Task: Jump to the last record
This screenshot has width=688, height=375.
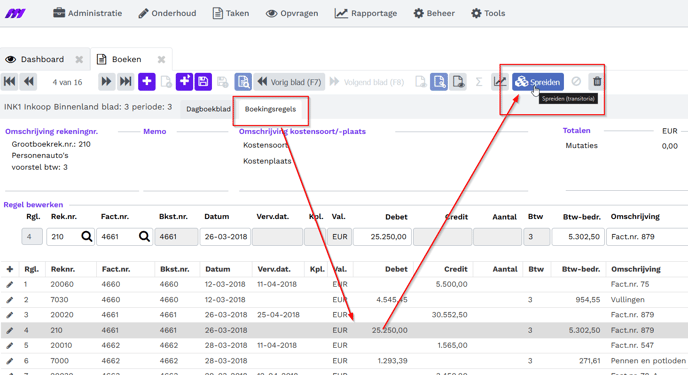Action: coord(125,82)
